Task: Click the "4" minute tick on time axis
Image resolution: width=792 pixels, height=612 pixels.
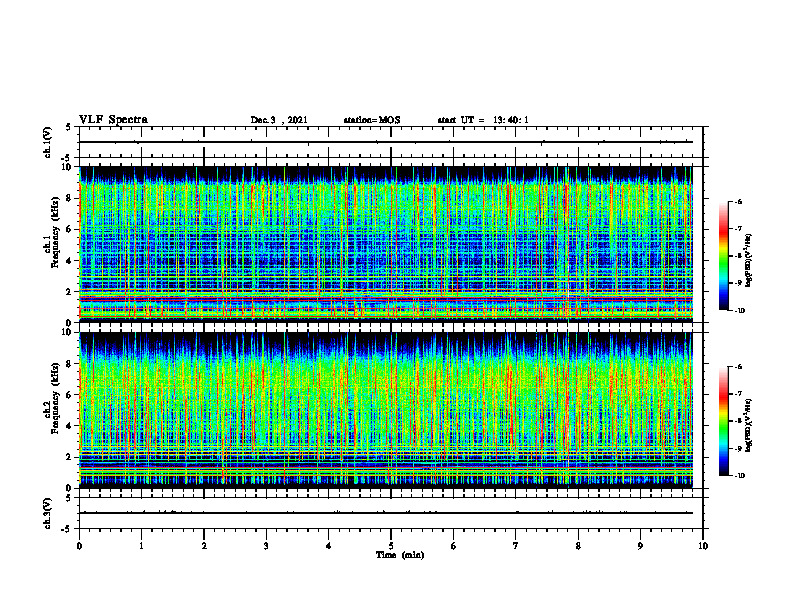Action: pos(328,546)
